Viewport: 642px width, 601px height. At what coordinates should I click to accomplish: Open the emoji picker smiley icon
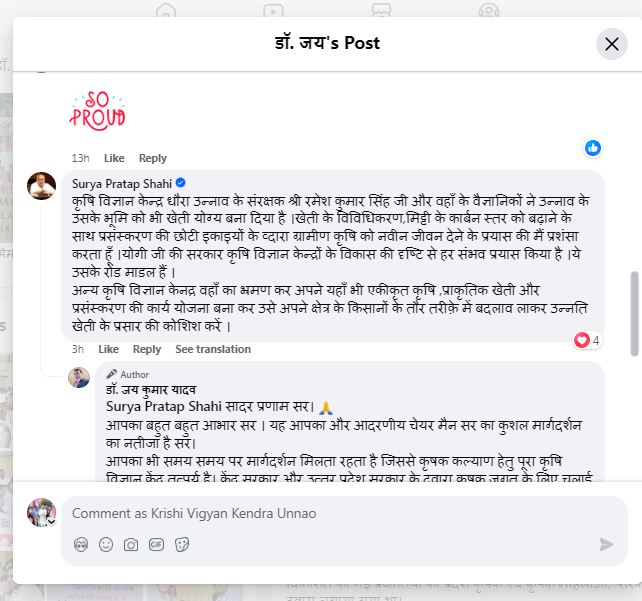(x=106, y=545)
